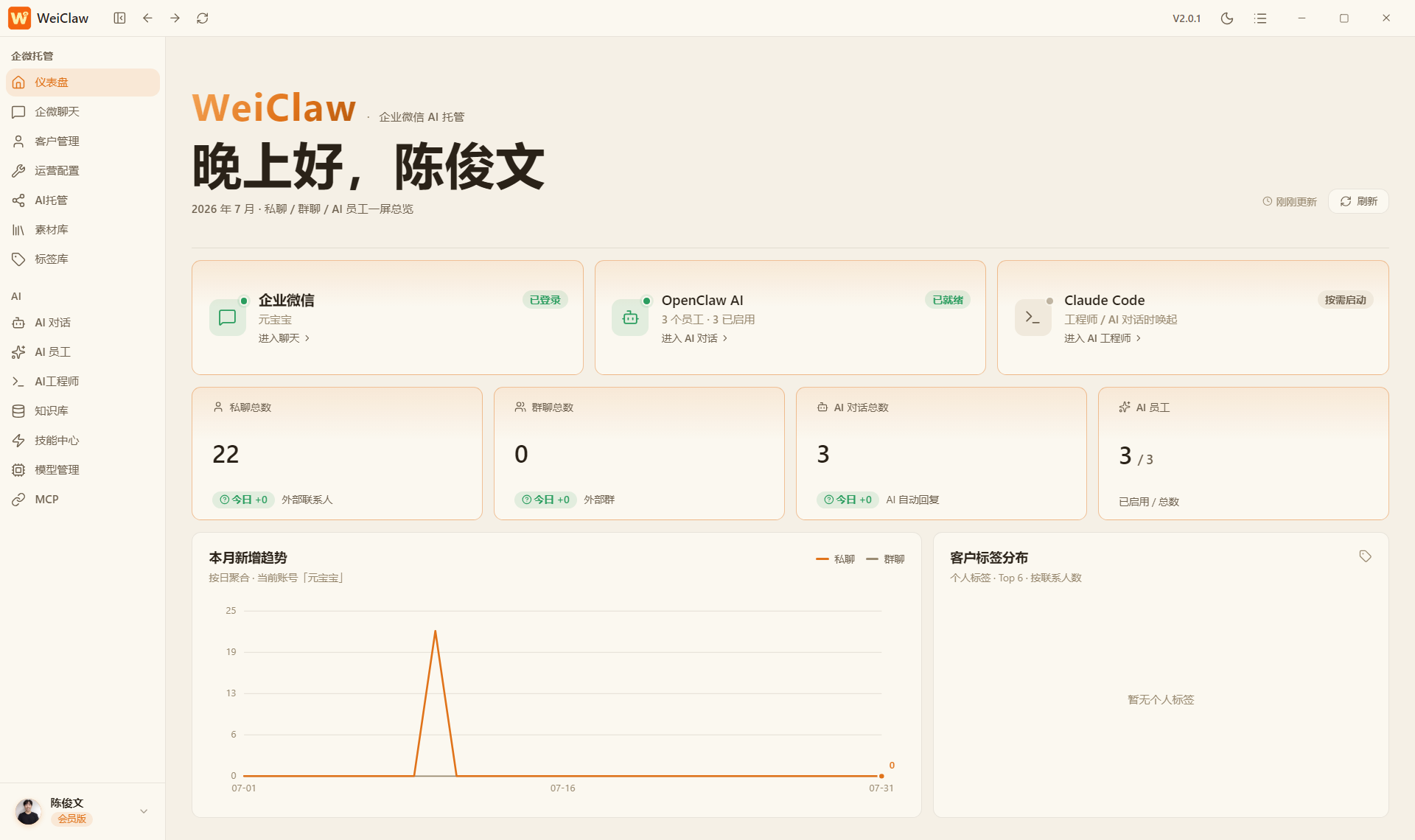
Task: Open 企微聊天 in the sidebar
Action: pos(83,112)
